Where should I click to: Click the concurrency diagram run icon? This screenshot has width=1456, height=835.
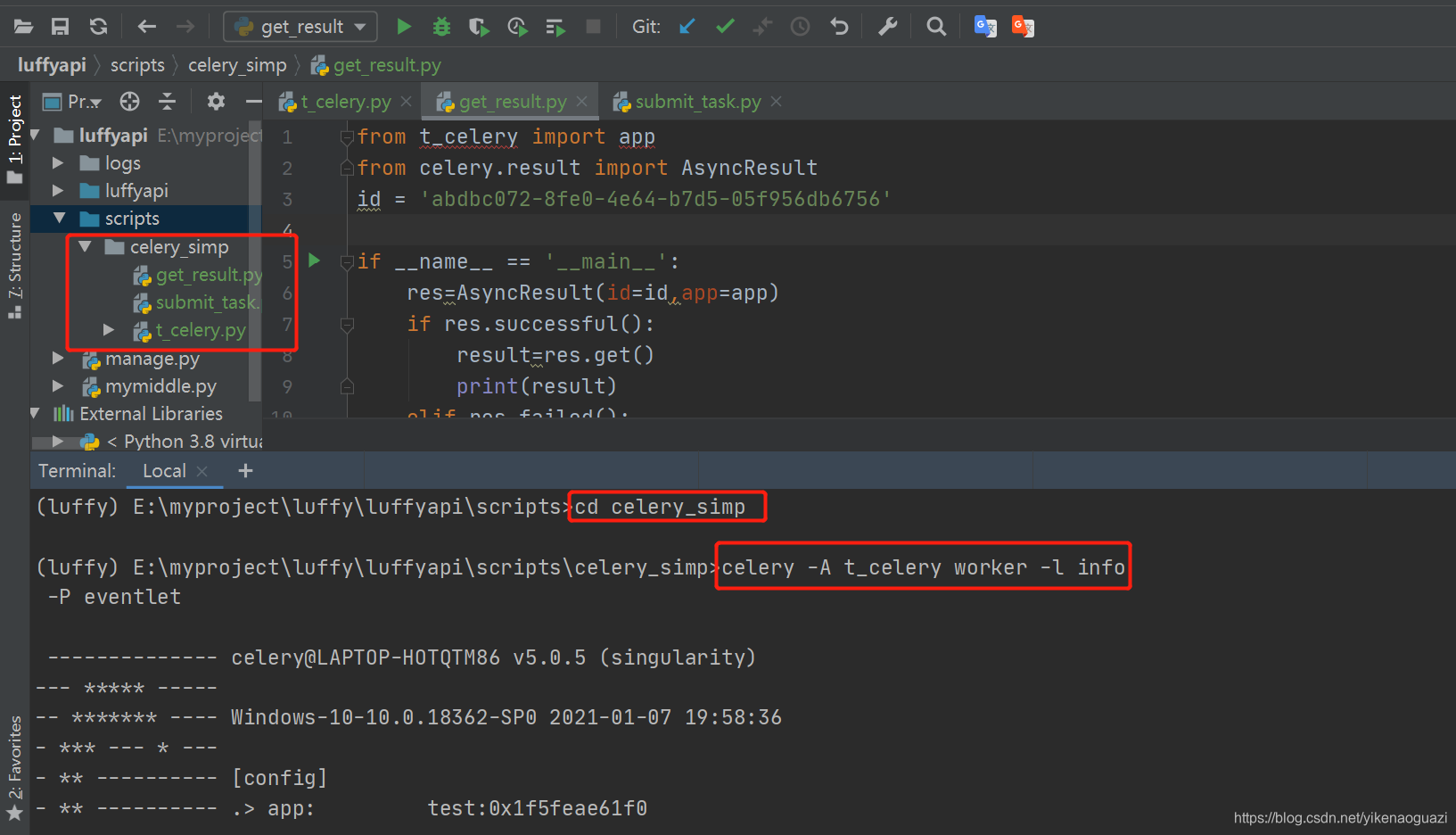pyautogui.click(x=555, y=27)
